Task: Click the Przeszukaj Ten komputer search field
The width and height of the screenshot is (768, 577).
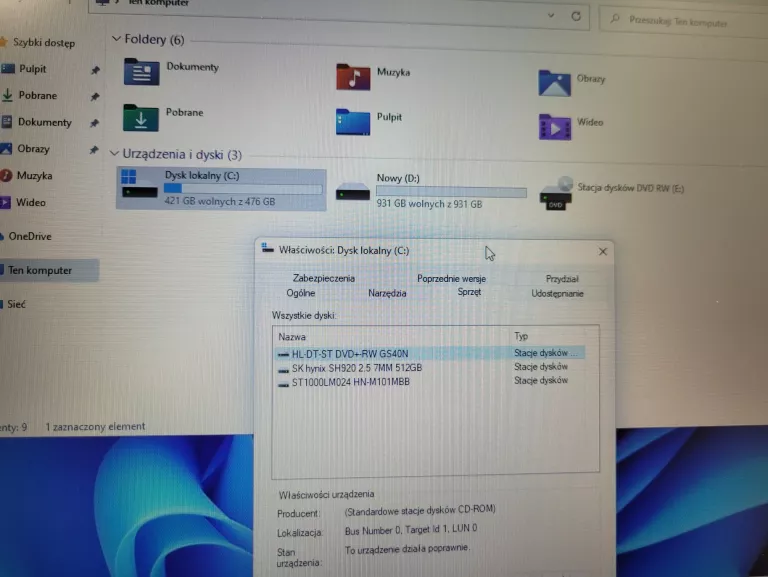Action: (x=684, y=22)
